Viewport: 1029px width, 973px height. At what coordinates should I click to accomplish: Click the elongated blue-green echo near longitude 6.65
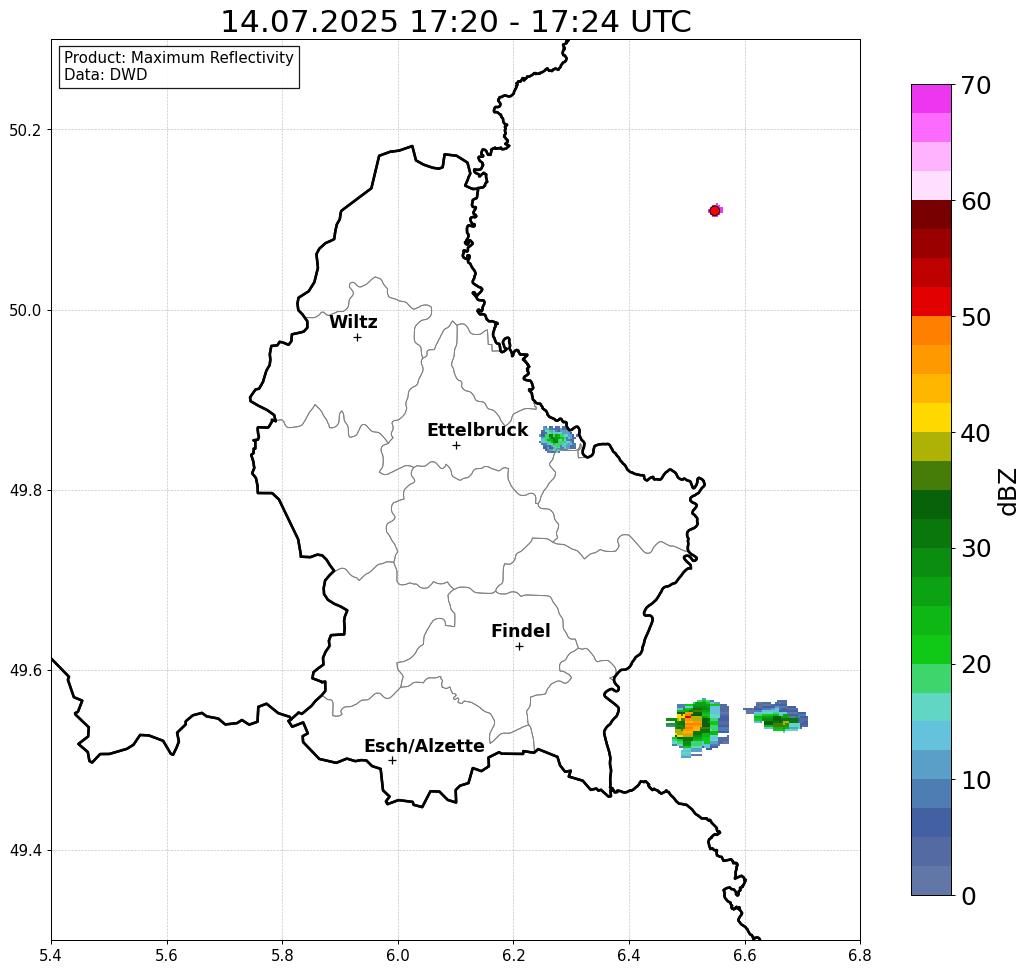pos(776,715)
